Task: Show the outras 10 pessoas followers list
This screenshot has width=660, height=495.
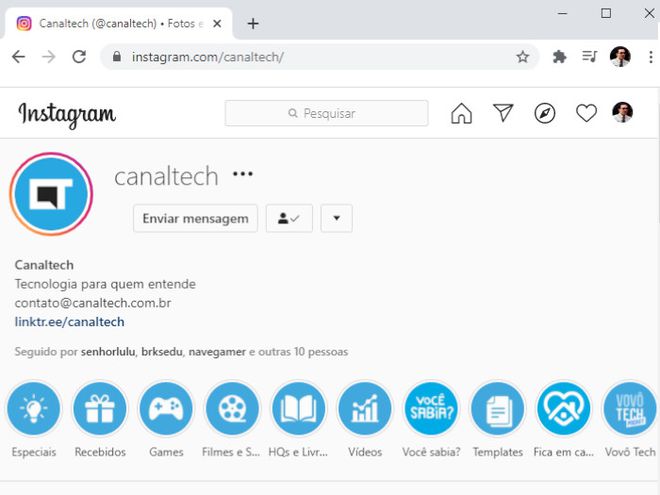Action: 303,352
